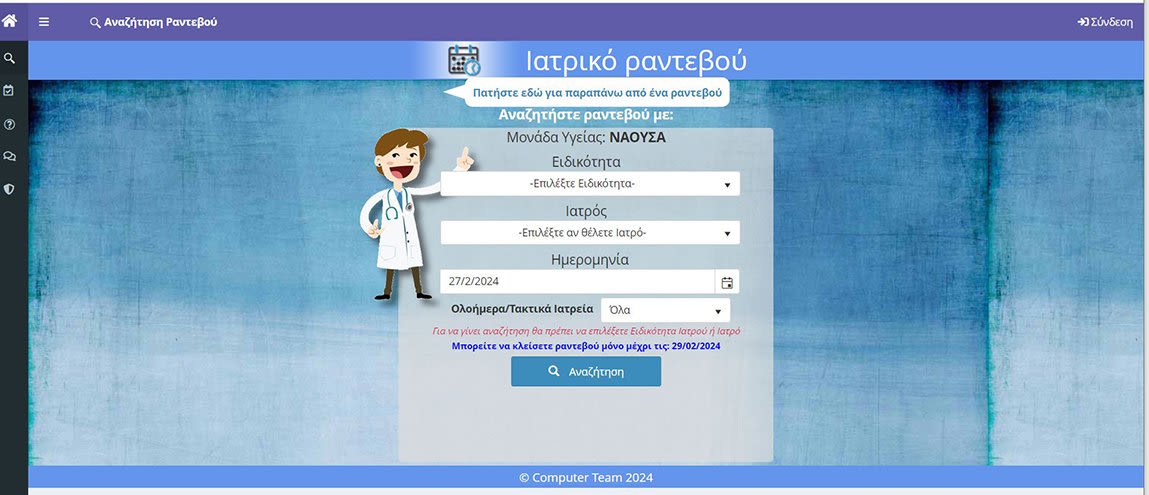Click the help question mark sidebar icon
Screen dimensions: 1149x495
tap(10, 124)
